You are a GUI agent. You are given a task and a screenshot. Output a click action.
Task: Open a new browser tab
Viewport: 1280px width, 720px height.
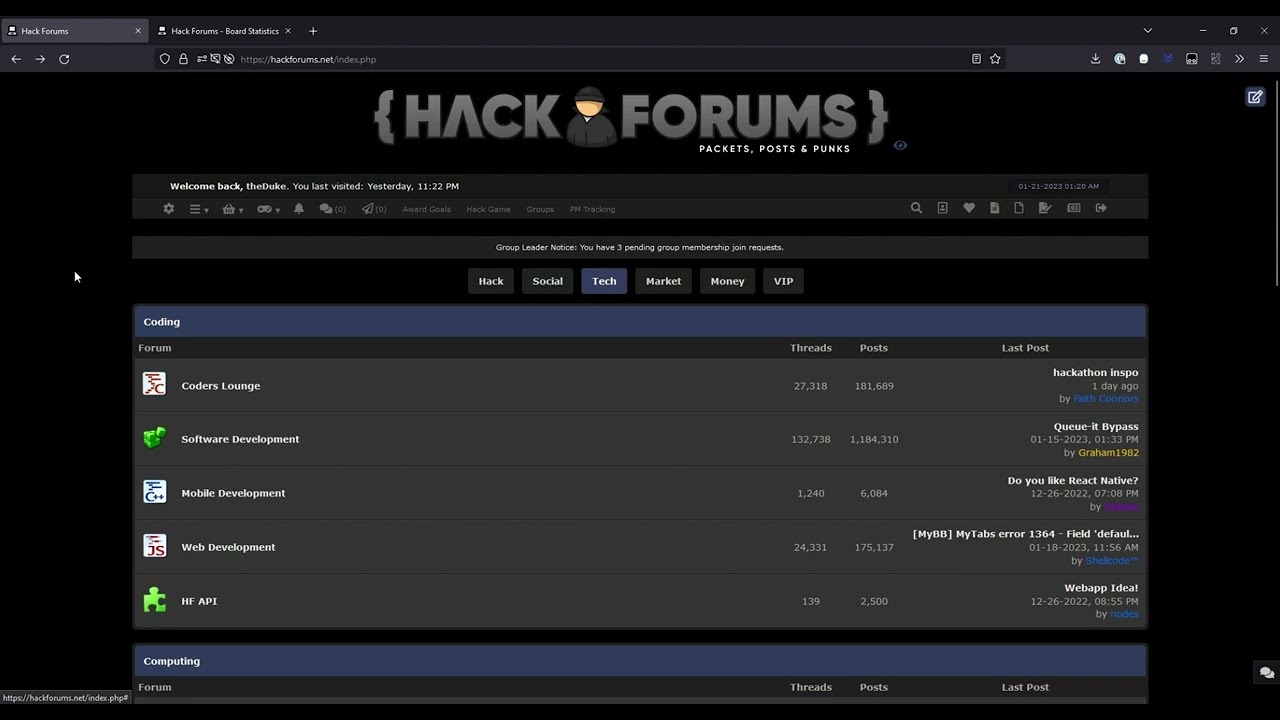point(313,31)
